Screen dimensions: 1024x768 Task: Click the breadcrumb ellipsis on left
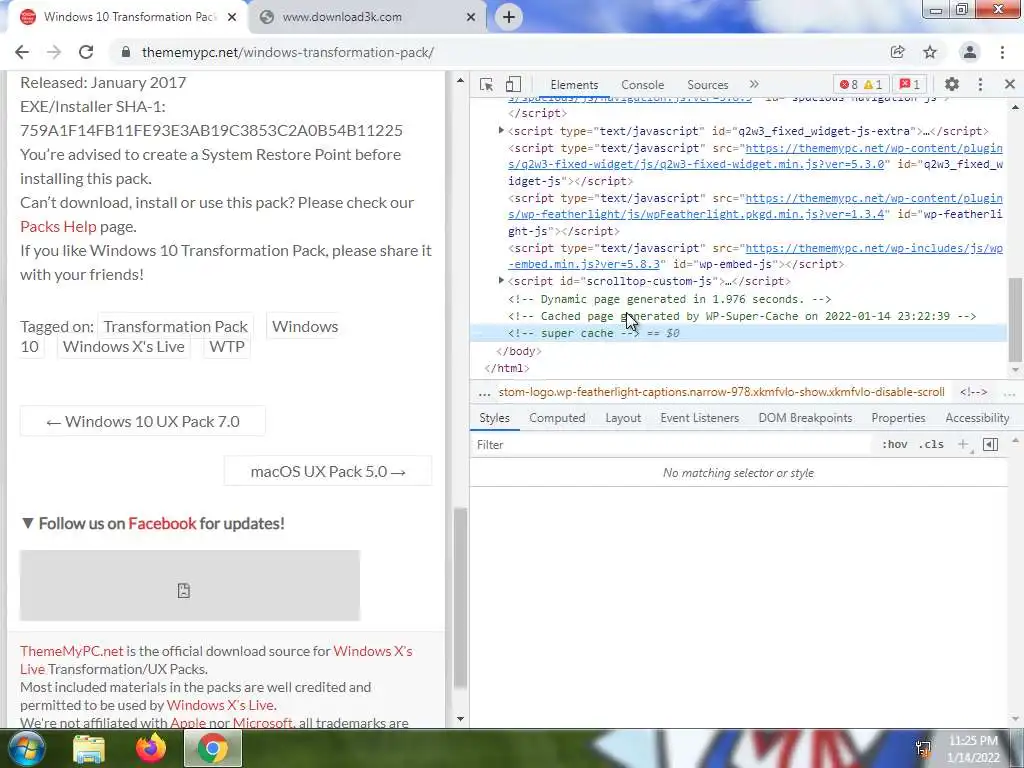tap(484, 392)
